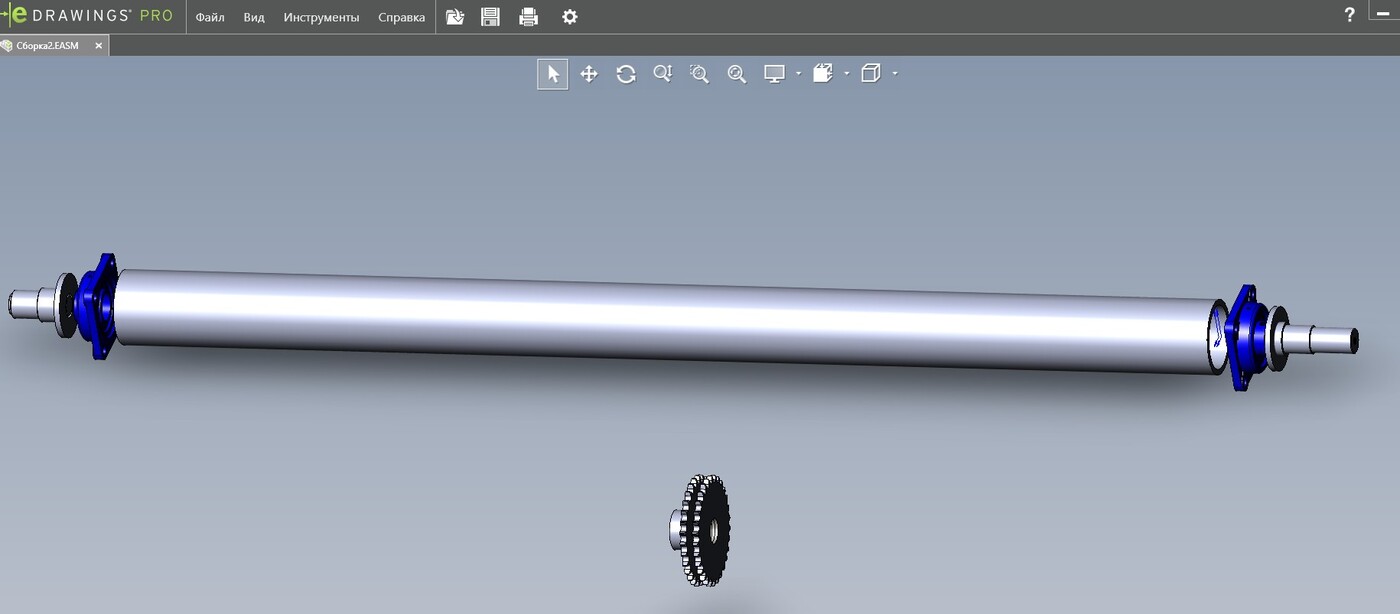Image resolution: width=1400 pixels, height=614 pixels.
Task: Open the Файл menu
Action: tap(210, 17)
